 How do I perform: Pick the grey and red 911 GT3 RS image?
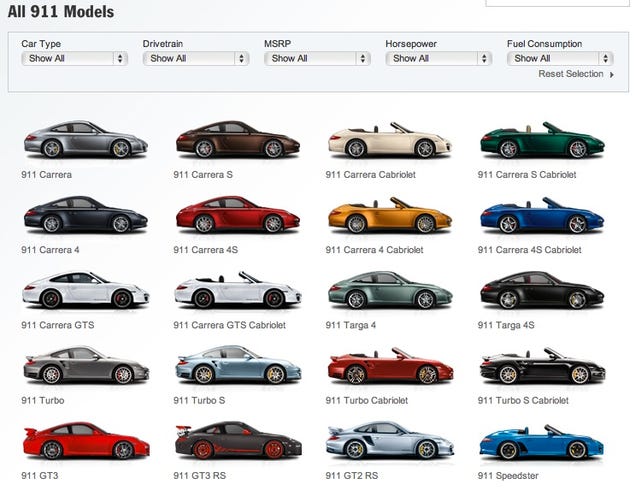(x=238, y=441)
